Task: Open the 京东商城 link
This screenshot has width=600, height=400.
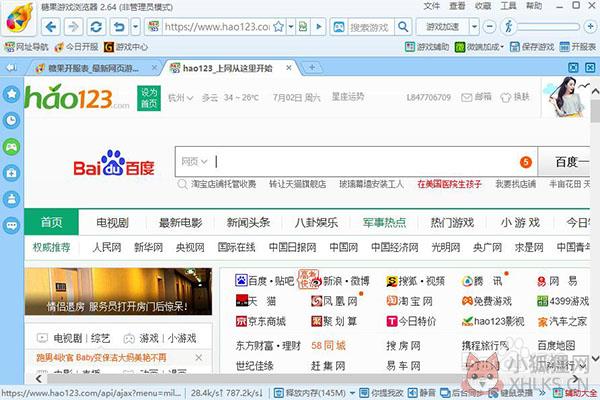Action: 261,321
